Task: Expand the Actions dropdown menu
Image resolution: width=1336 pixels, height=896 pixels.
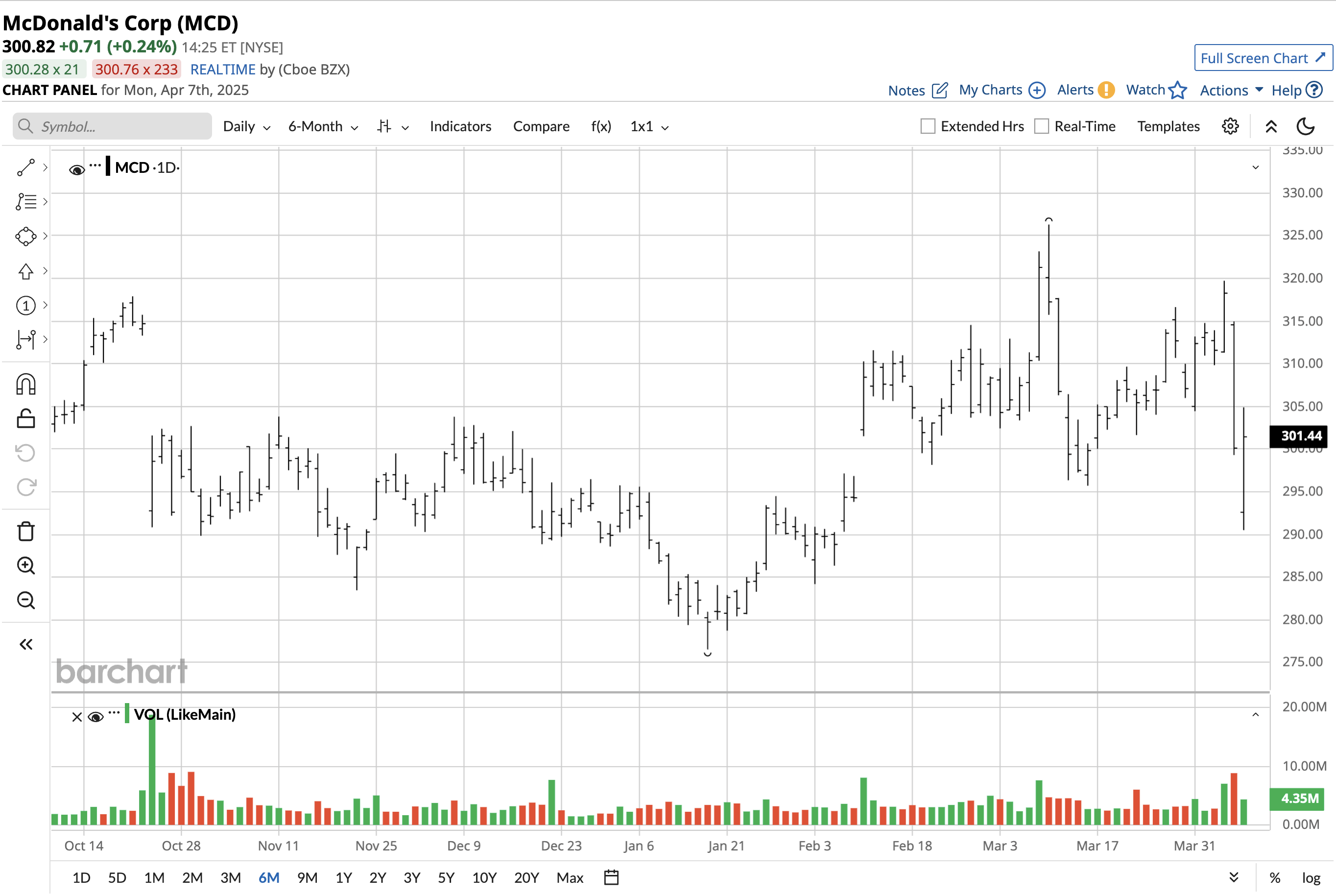Action: pyautogui.click(x=1231, y=90)
